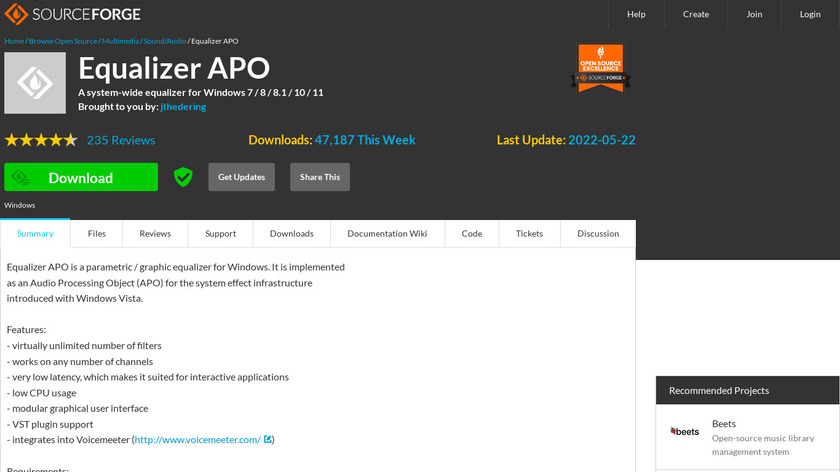Viewport: 840px width, 472px height.
Task: Click the Windows platform label
Action: 20,205
